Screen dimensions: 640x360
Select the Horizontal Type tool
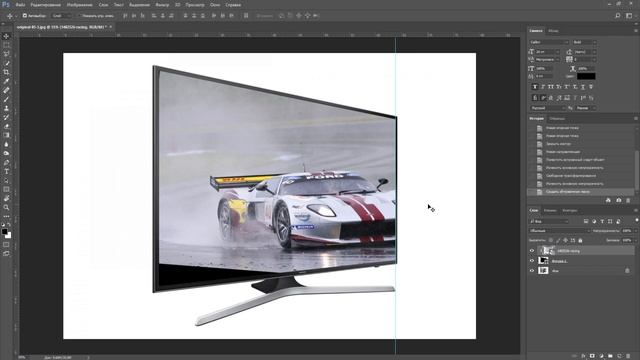pyautogui.click(x=6, y=171)
